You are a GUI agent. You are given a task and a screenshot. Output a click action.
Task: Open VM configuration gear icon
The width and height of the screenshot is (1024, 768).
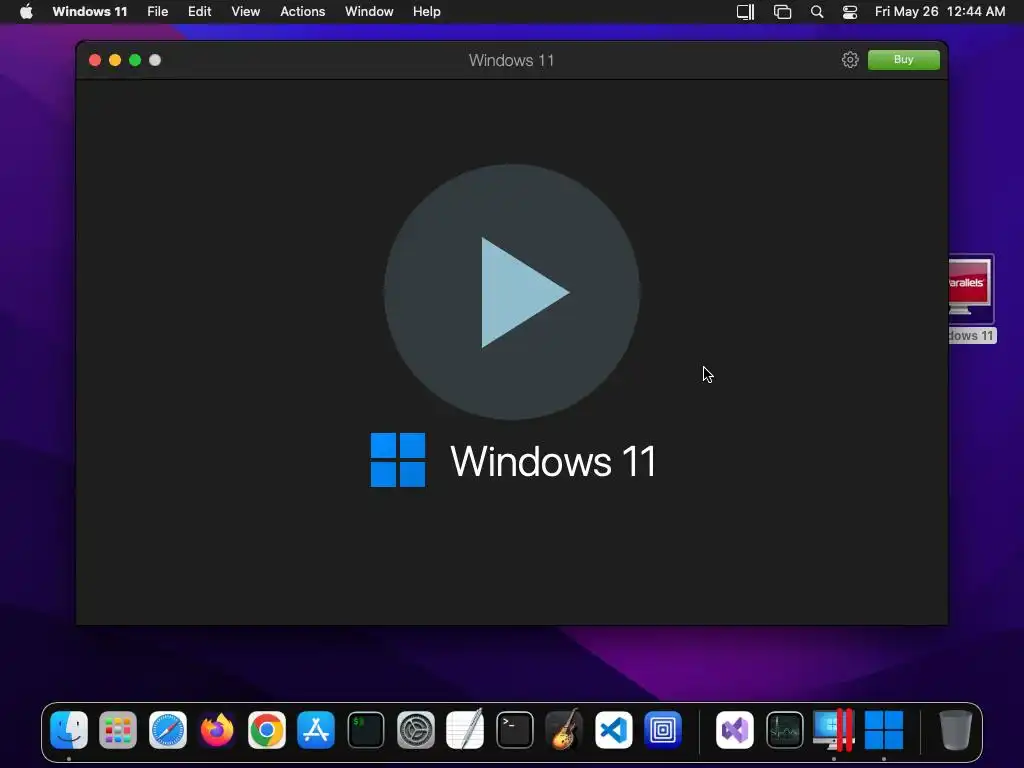(850, 60)
